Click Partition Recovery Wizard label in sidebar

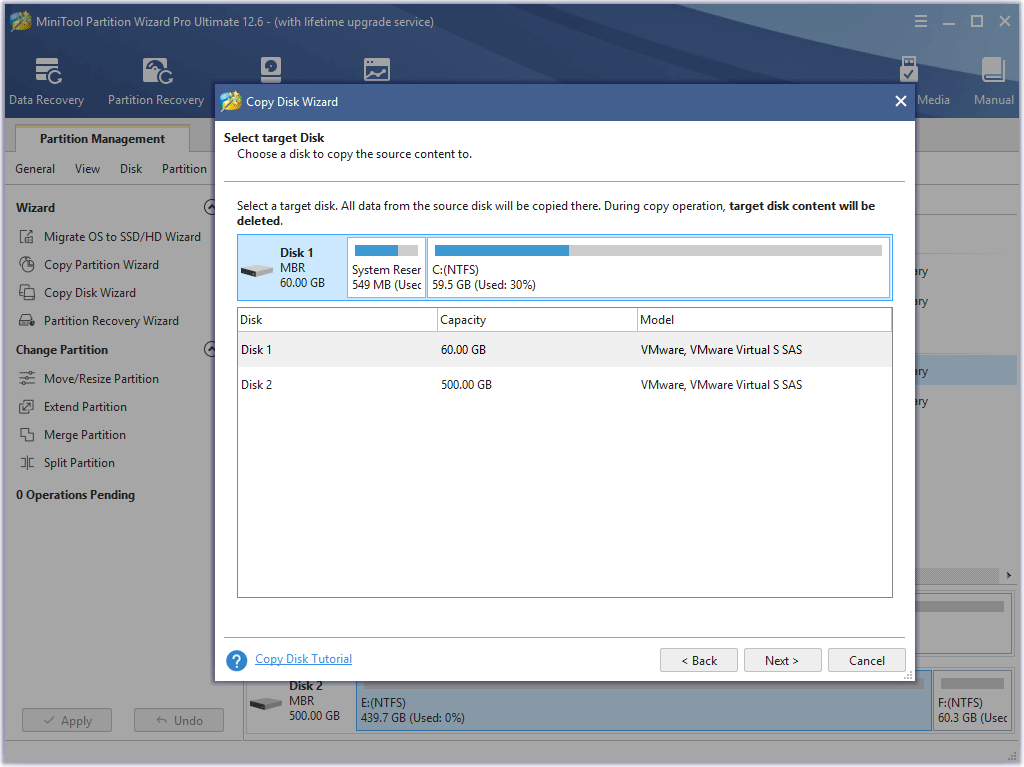(111, 321)
